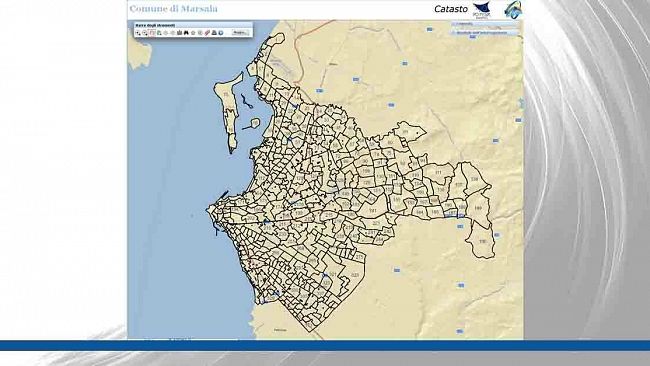Select the zoom out magnifier tool
Screen dimensions: 650x366
[x=145, y=33]
